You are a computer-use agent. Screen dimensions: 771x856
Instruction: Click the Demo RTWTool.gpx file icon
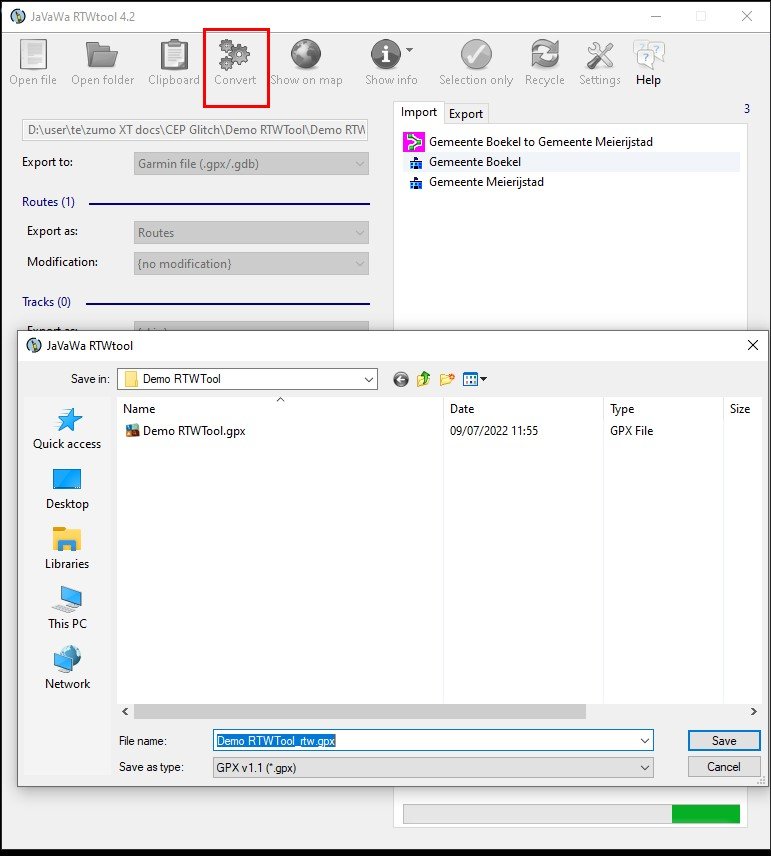(x=132, y=431)
